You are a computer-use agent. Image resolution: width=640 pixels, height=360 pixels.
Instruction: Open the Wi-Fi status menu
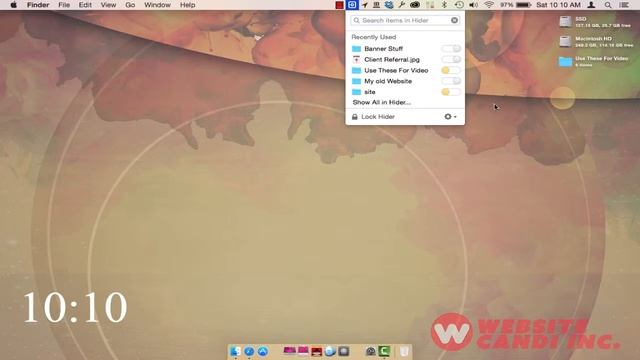[x=489, y=5]
